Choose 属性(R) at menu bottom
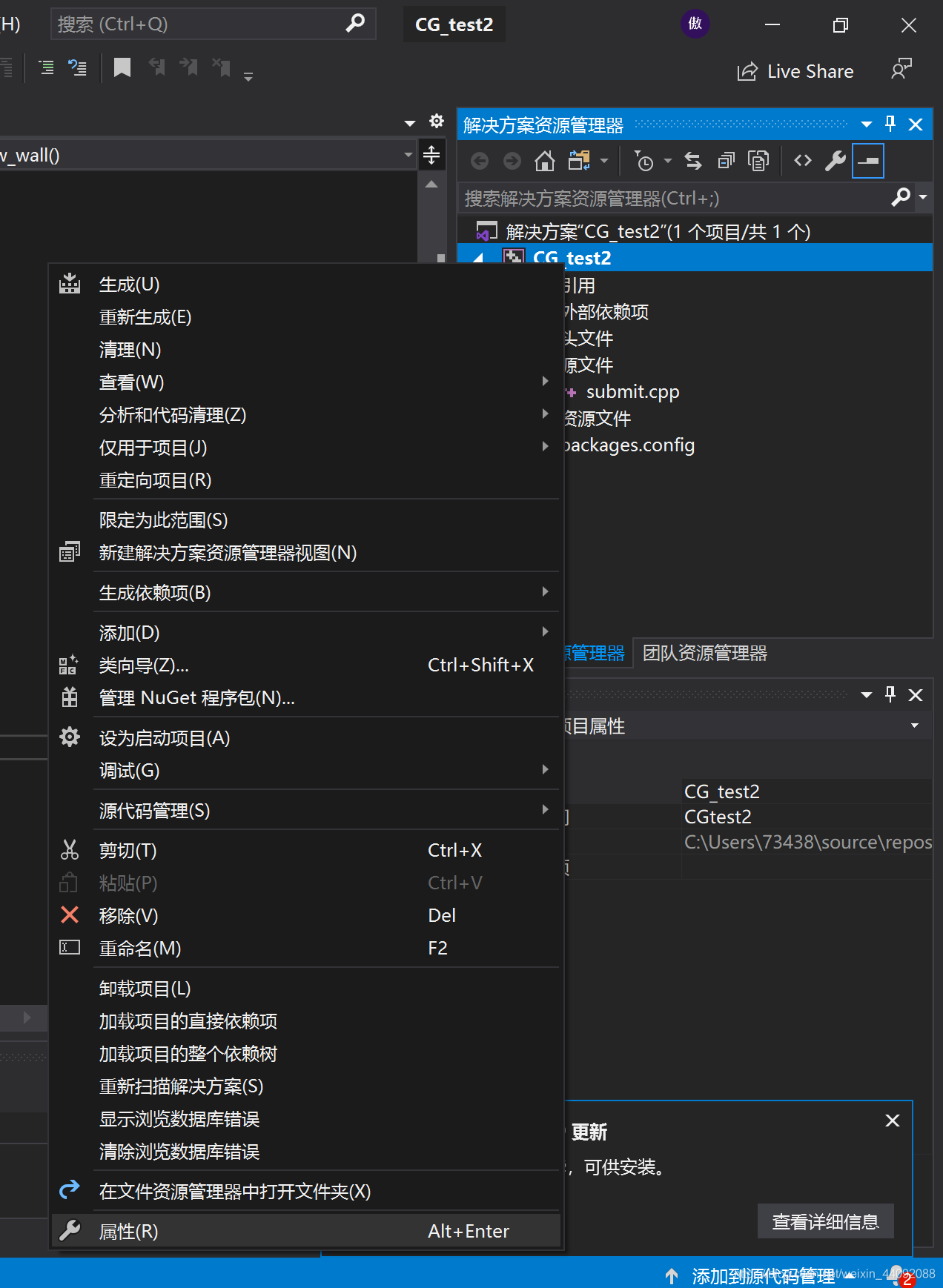This screenshot has height=1288, width=943. [x=305, y=1231]
